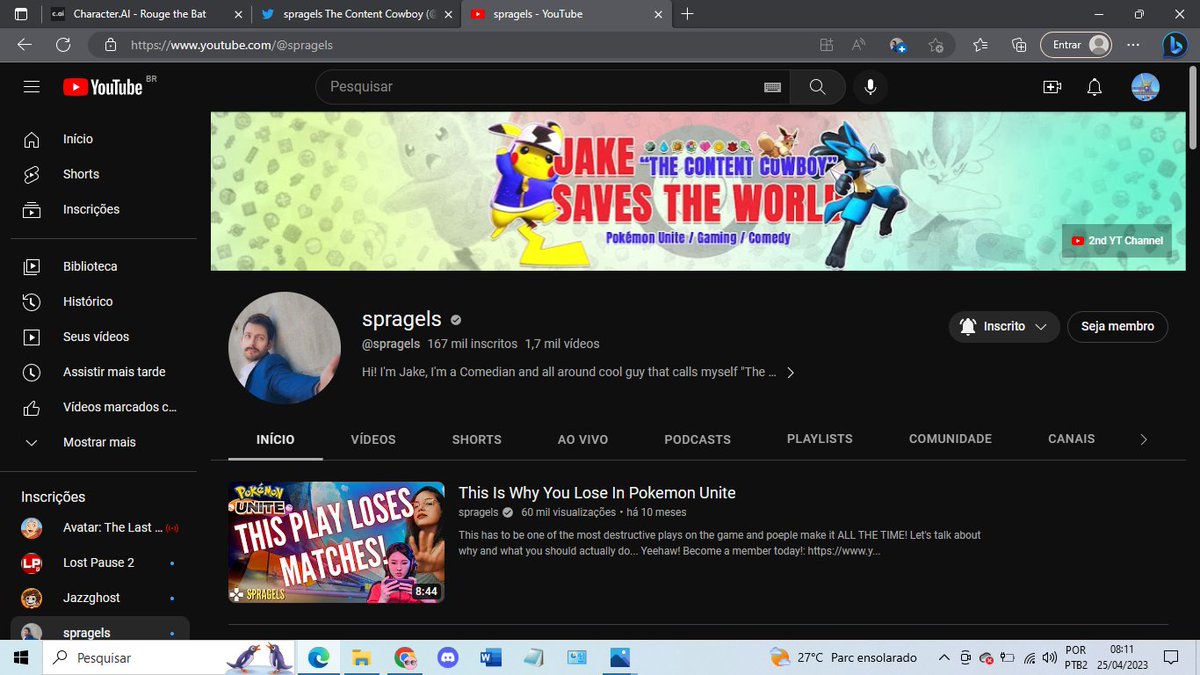
Task: View site information lock icon
Action: click(111, 45)
